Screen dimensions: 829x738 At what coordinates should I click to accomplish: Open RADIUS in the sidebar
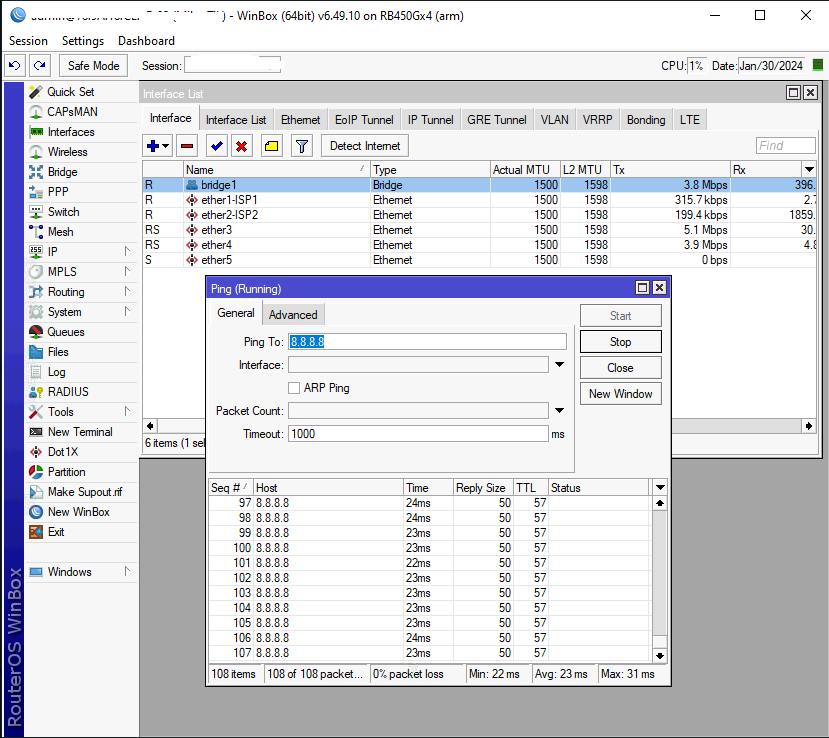(68, 392)
